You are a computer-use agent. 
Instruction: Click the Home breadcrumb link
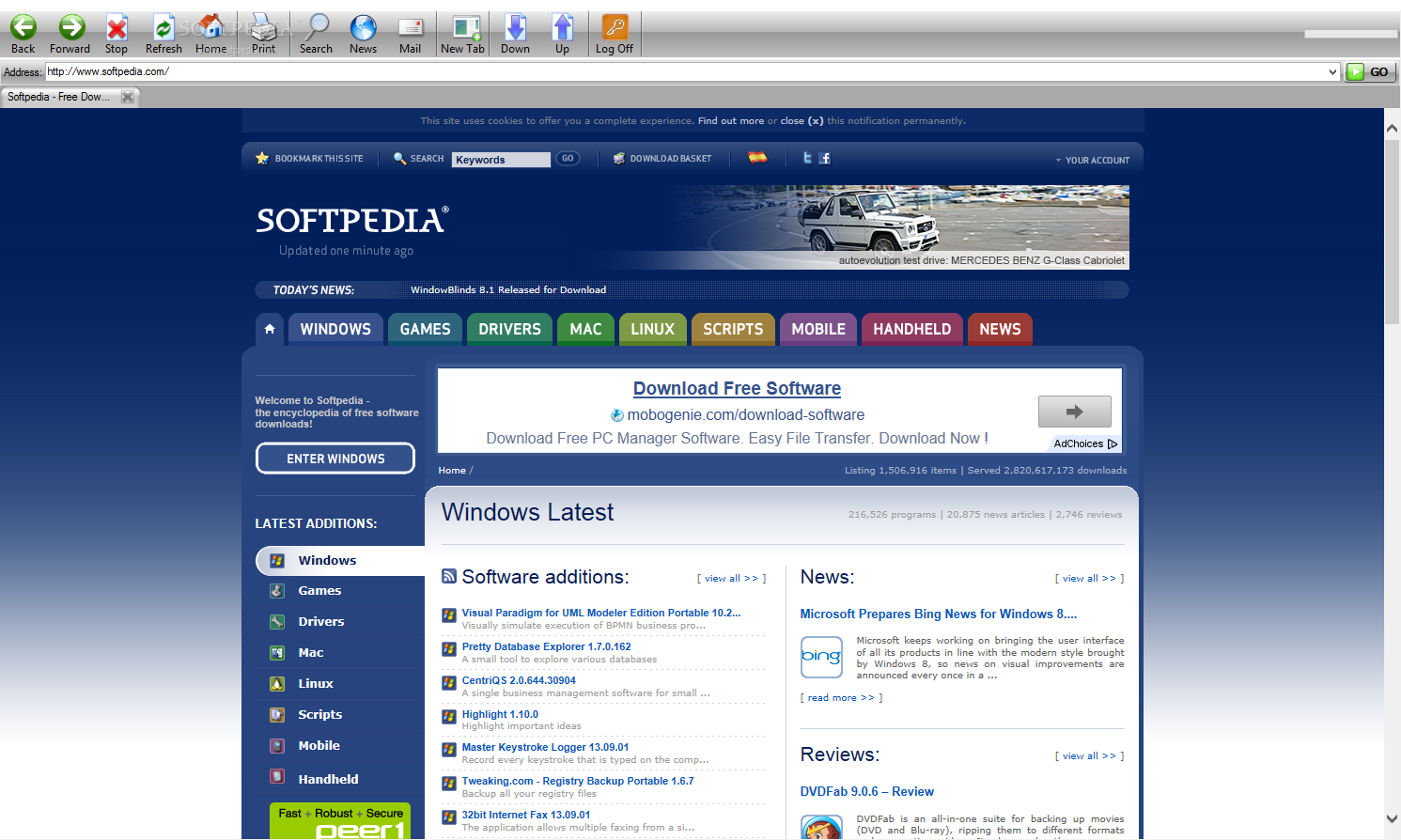pos(452,471)
